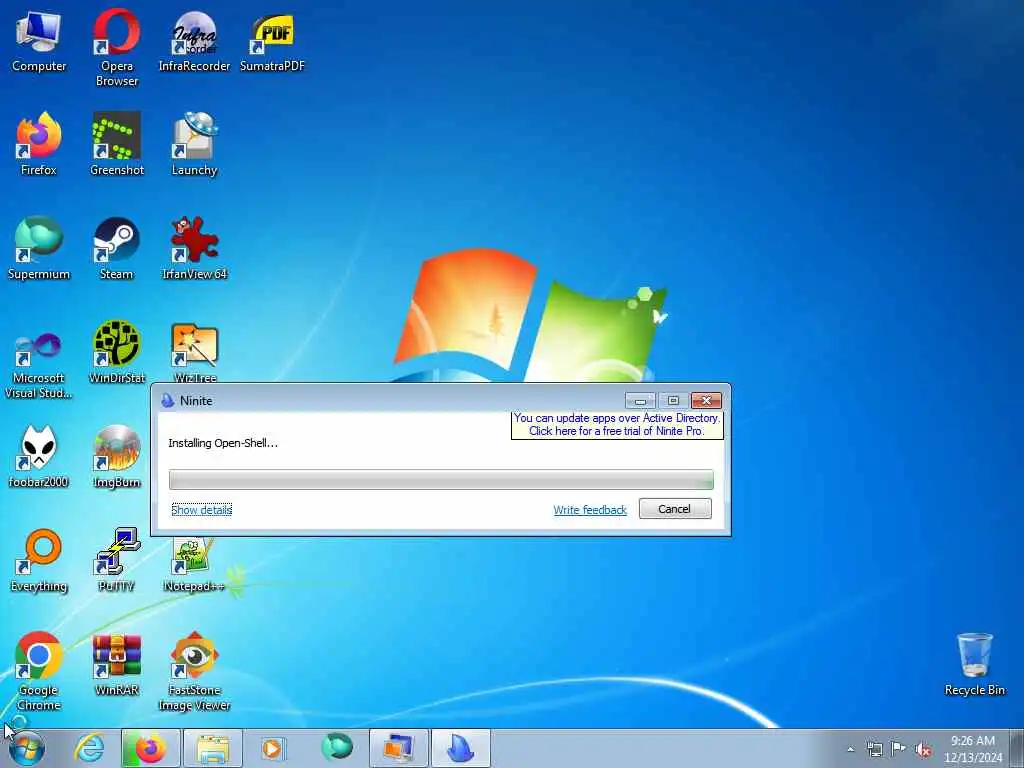This screenshot has height=768, width=1024.
Task: Select the PuTTY desktop shortcut
Action: [x=116, y=560]
